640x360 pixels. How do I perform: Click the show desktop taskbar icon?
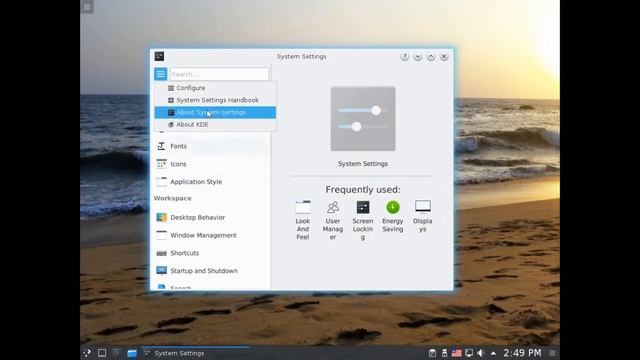102,353
